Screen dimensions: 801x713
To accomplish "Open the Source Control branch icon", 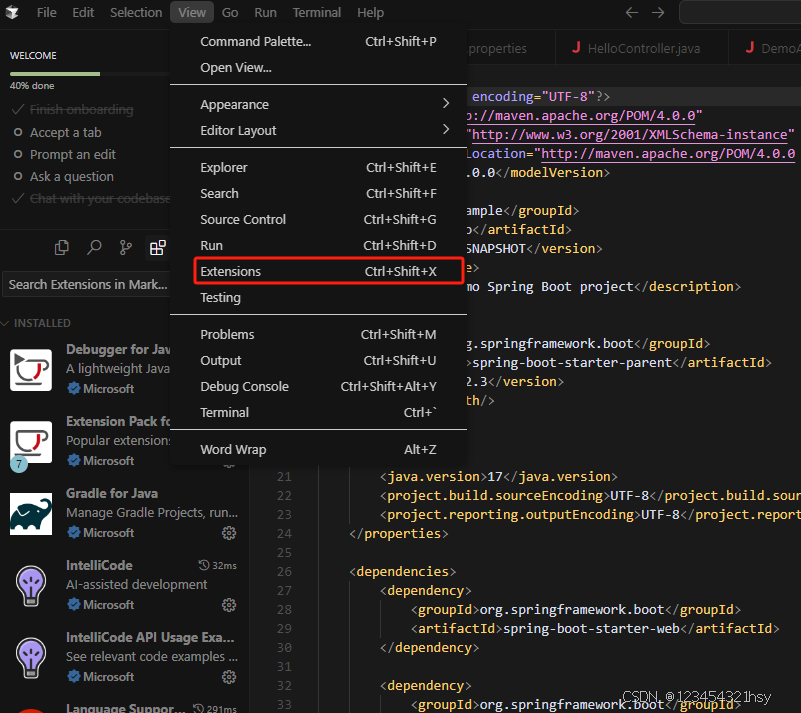I will (126, 248).
